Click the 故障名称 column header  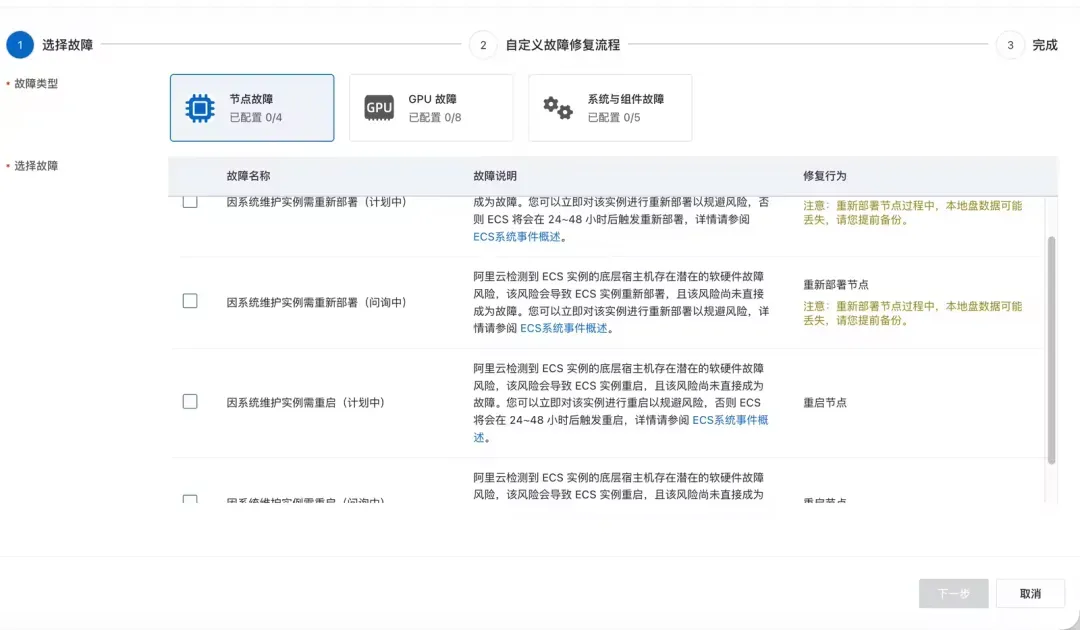click(x=248, y=176)
